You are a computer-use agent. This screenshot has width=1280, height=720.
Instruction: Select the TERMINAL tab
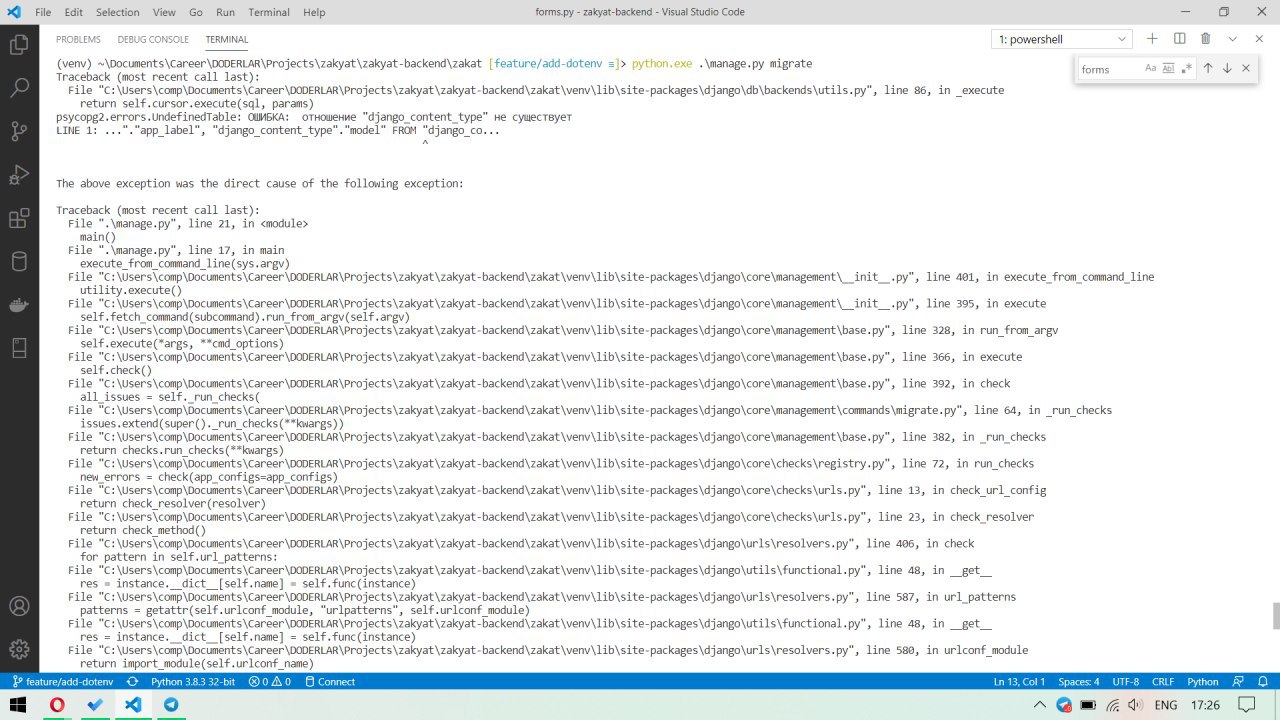(x=227, y=39)
